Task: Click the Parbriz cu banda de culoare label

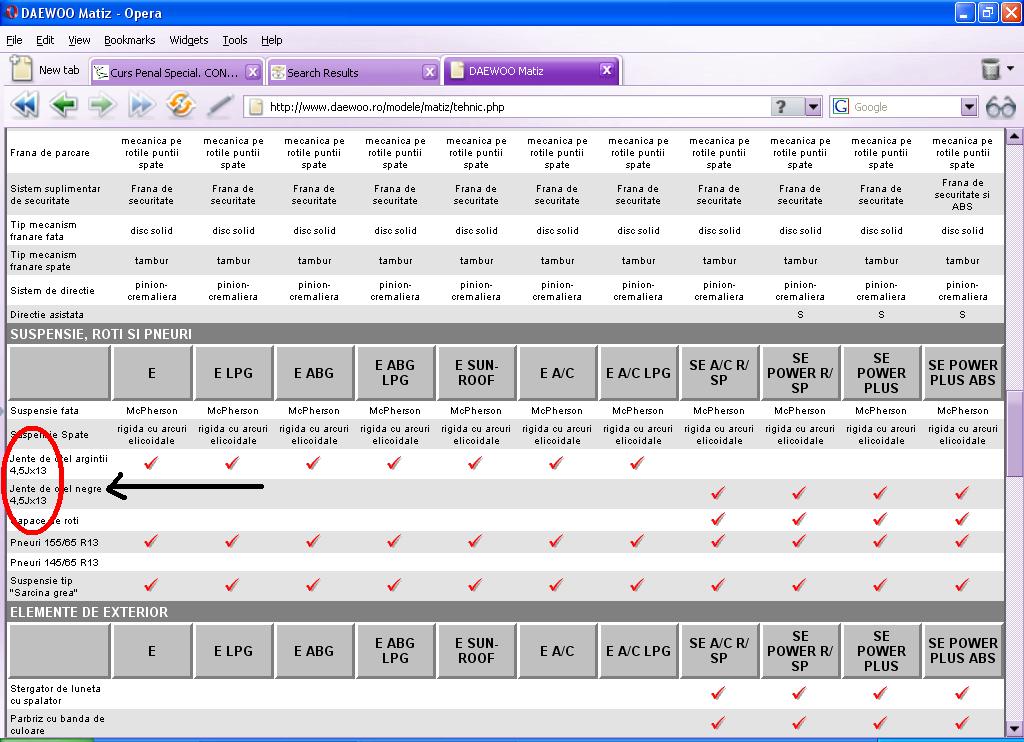Action: pyautogui.click(x=57, y=724)
